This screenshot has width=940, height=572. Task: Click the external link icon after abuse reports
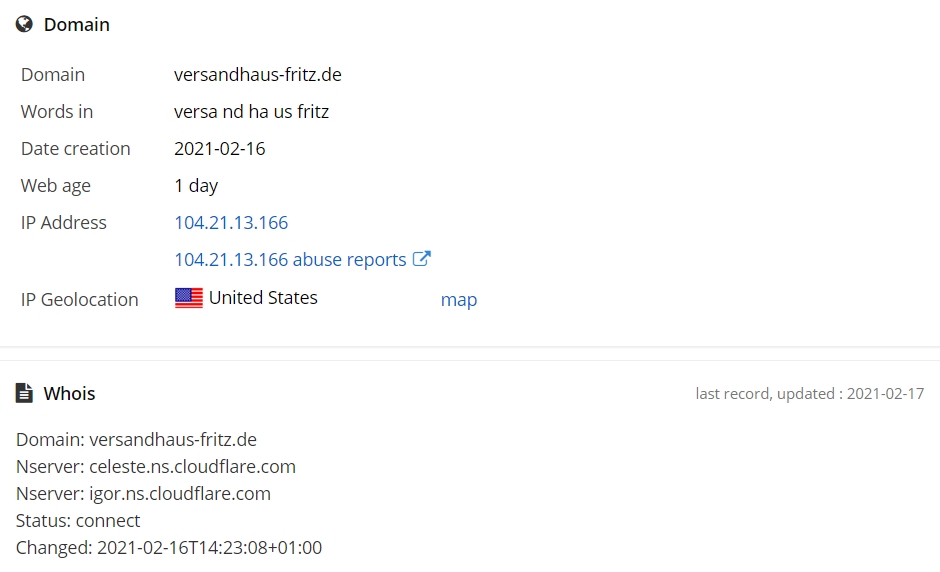[421, 258]
